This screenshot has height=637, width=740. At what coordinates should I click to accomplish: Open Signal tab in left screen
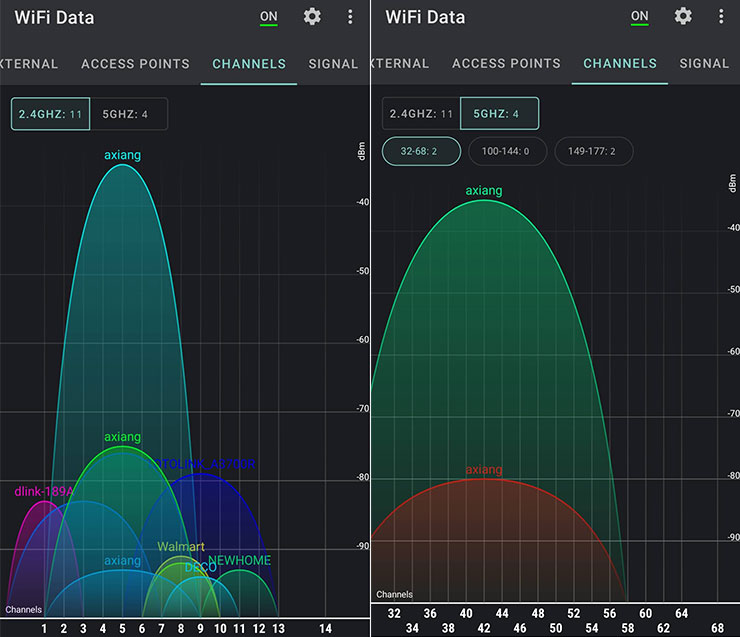(x=333, y=64)
